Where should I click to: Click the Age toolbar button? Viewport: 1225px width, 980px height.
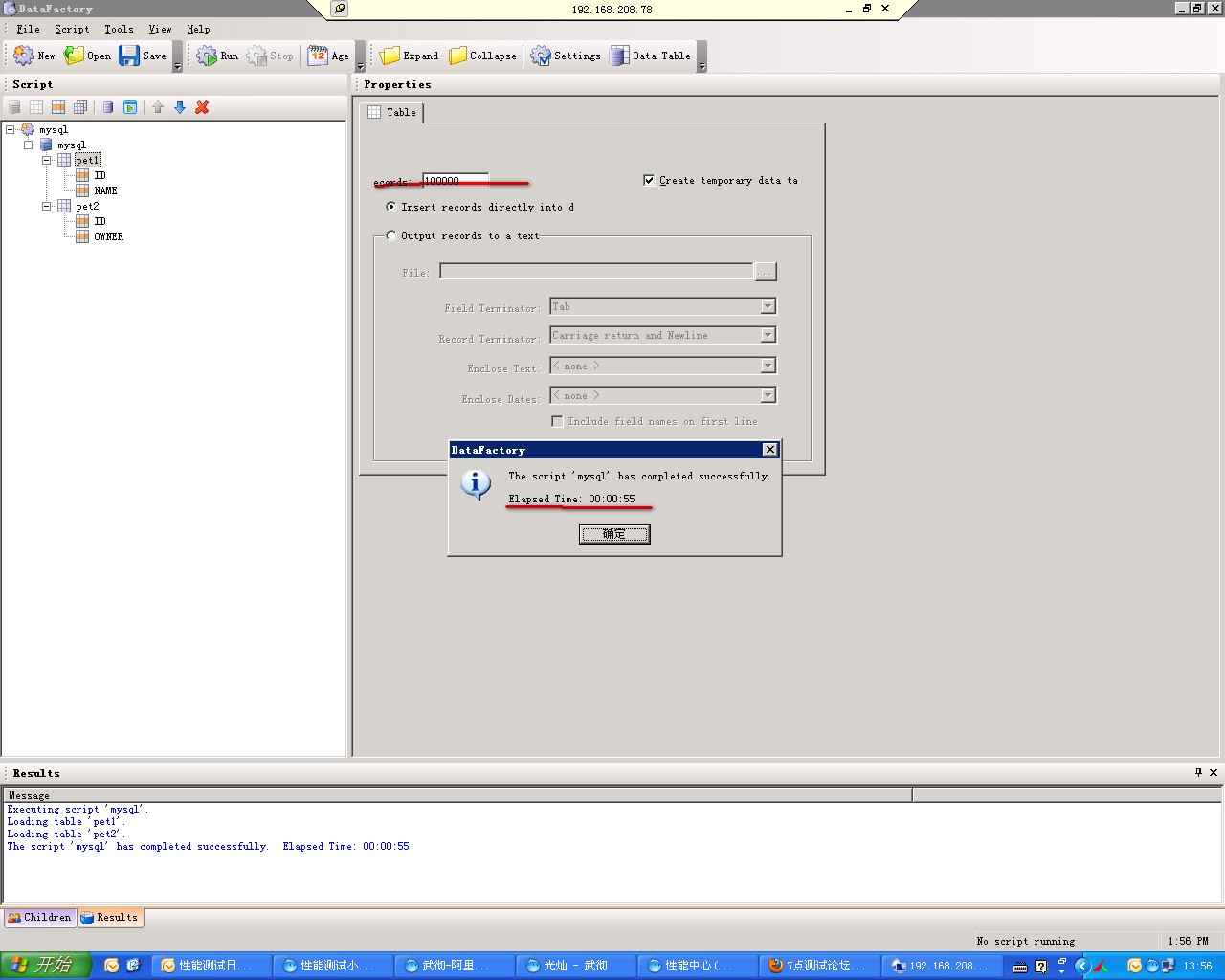pyautogui.click(x=328, y=56)
